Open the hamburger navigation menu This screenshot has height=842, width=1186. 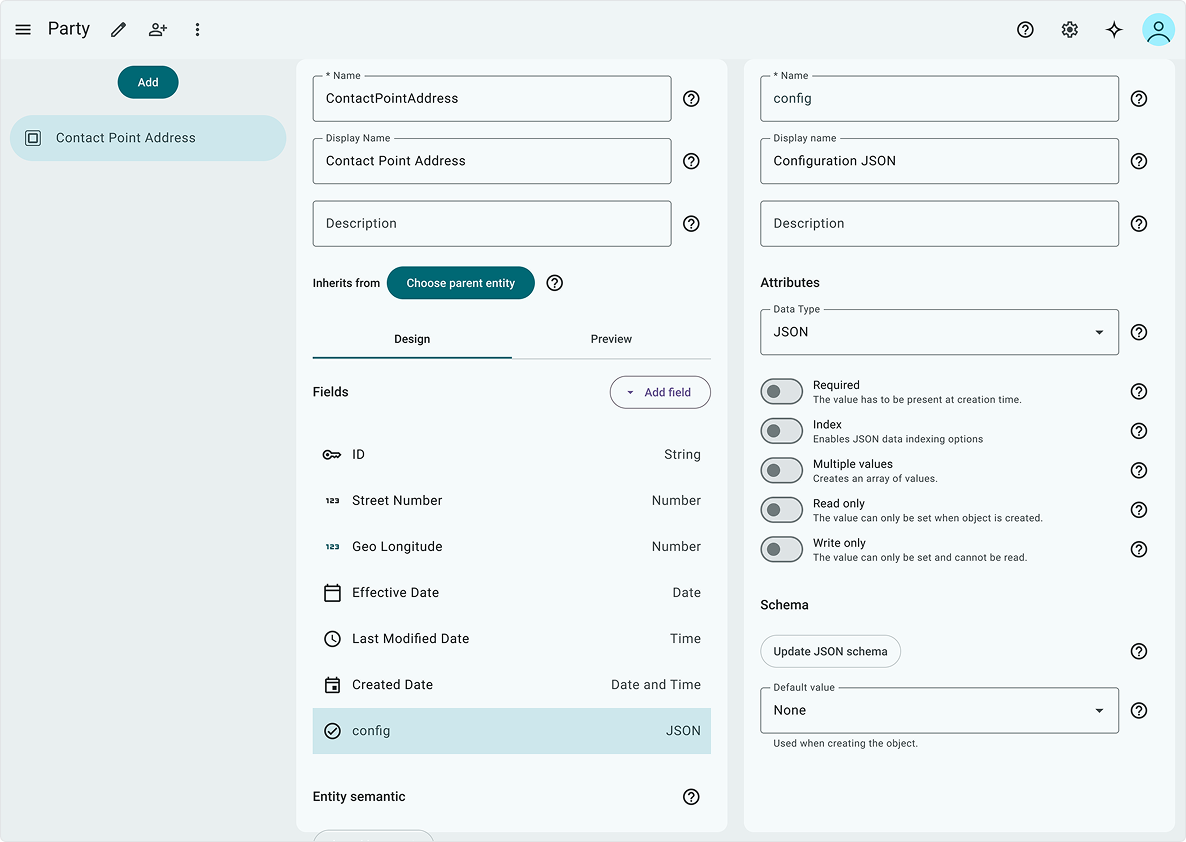[x=23, y=30]
